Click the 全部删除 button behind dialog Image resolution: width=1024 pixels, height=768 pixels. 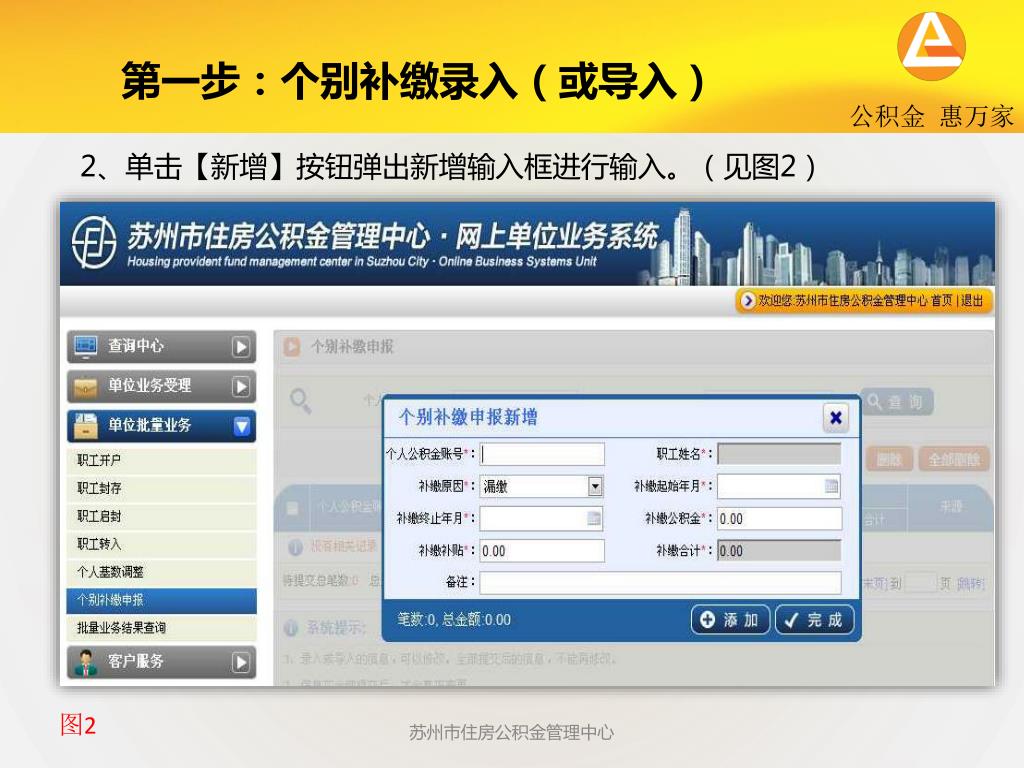point(953,460)
